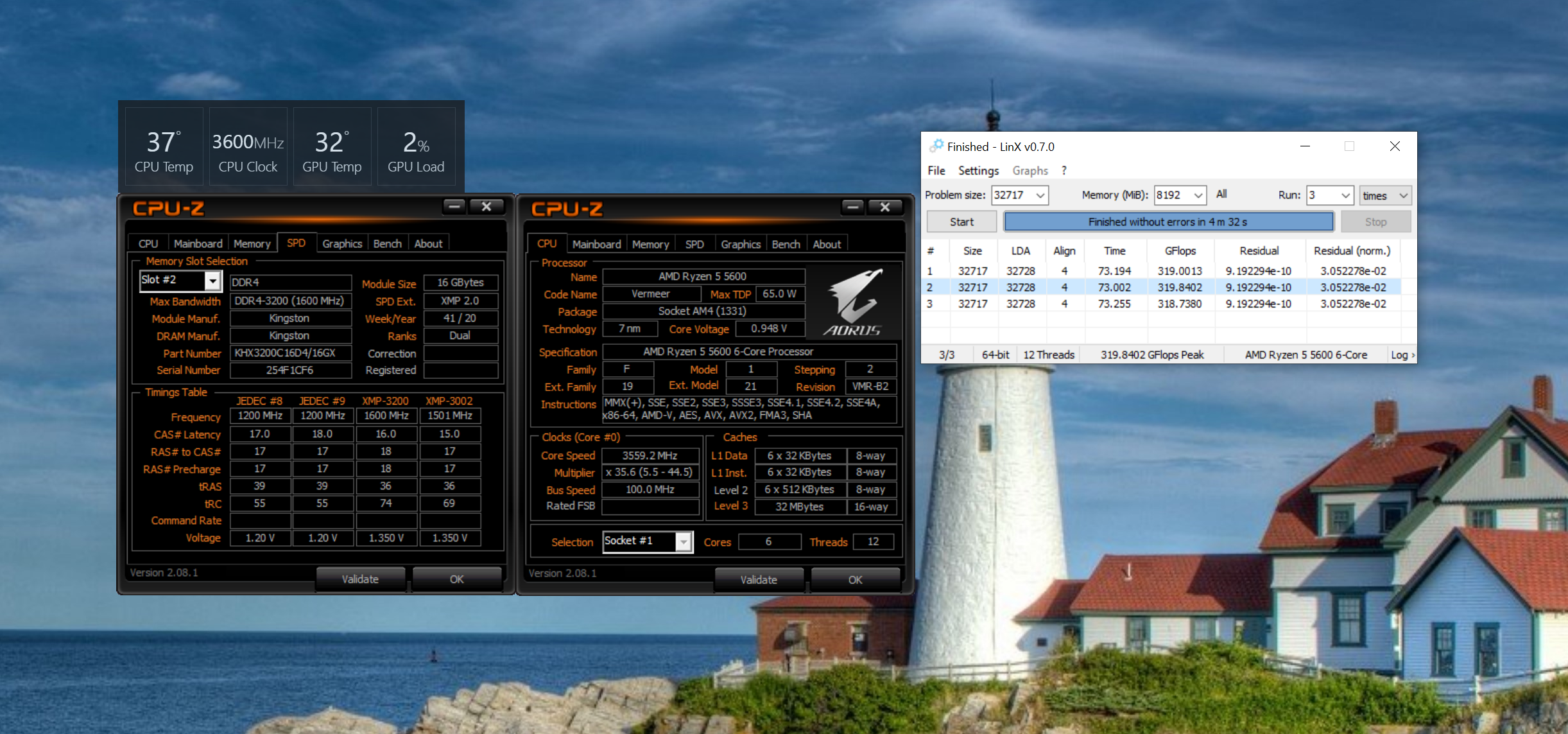Image resolution: width=1568 pixels, height=734 pixels.
Task: Click the Residual (norm.) column header
Action: tap(1352, 251)
